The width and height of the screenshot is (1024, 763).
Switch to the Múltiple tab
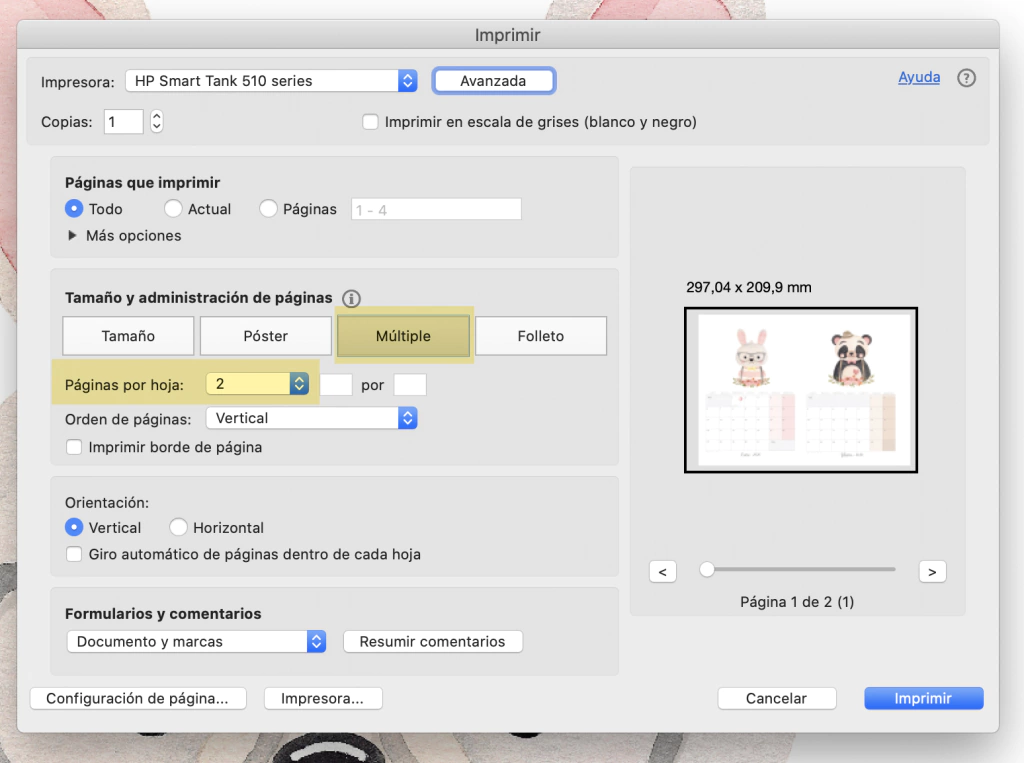click(404, 336)
